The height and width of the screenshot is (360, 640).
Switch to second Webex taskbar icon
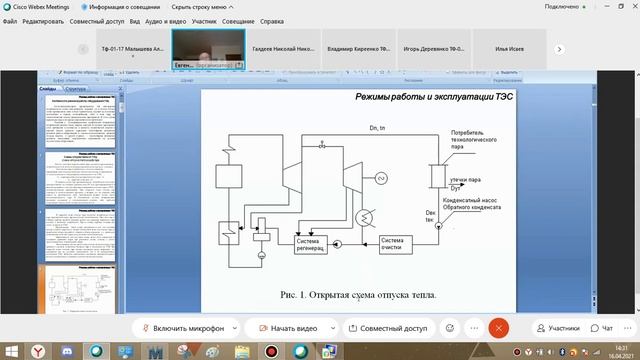pos(300,351)
